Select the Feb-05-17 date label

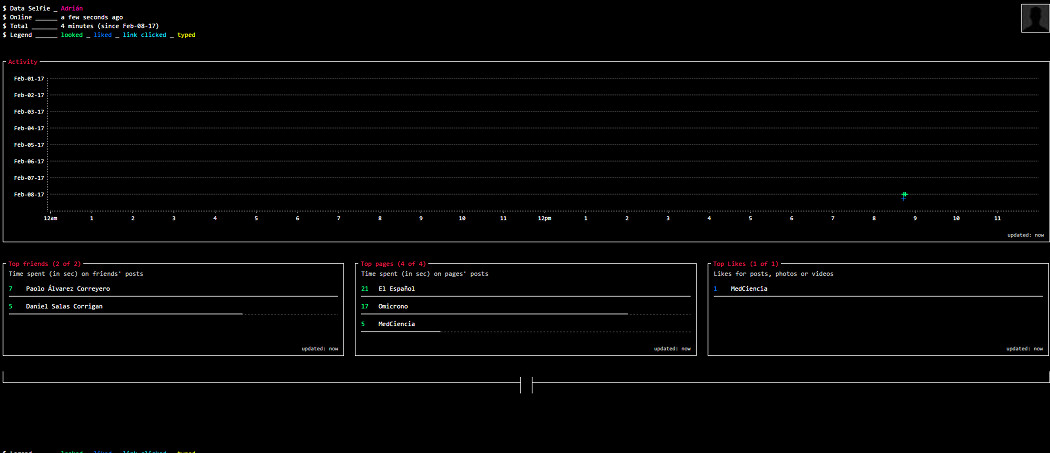tap(29, 145)
